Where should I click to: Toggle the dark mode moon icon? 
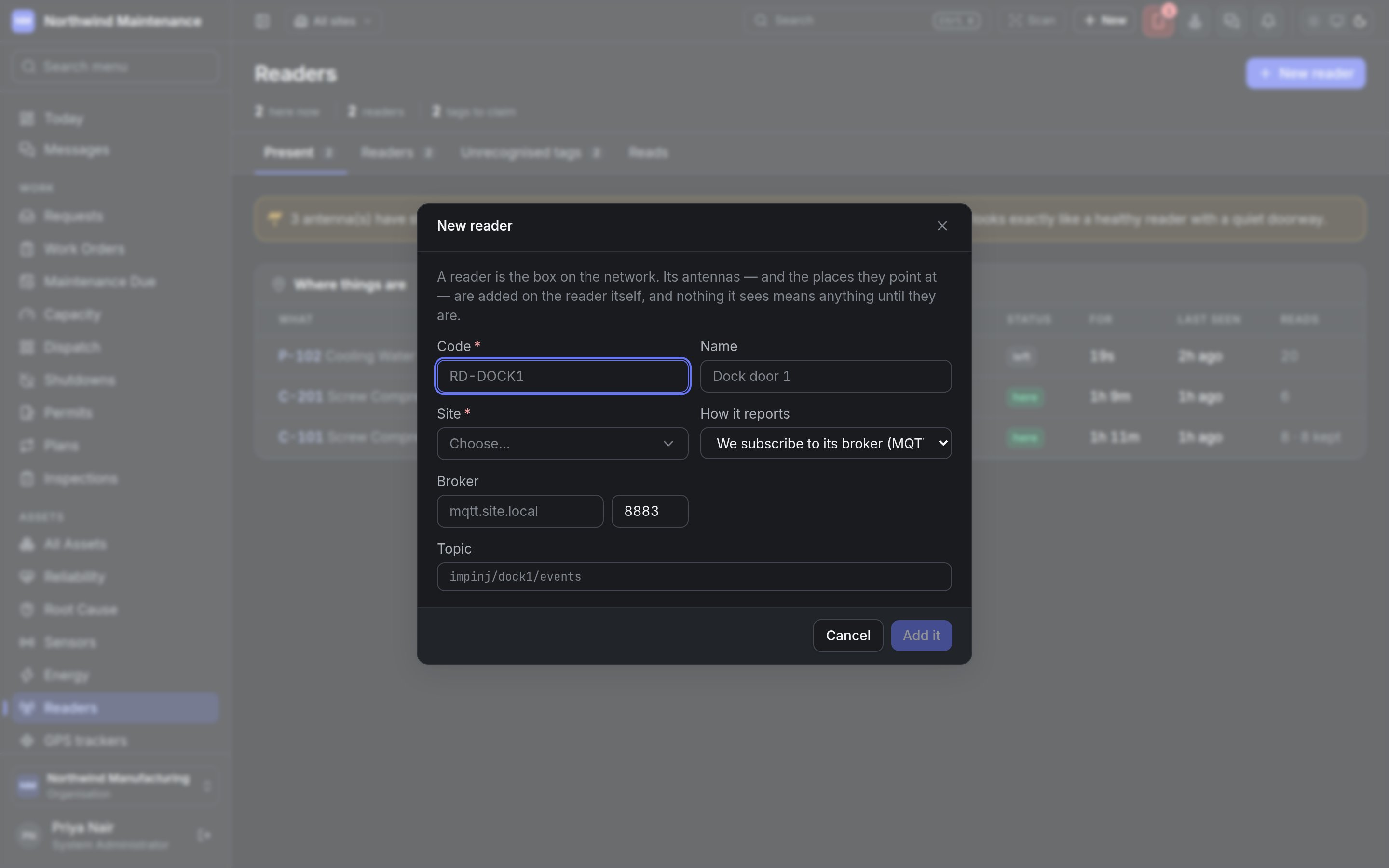click(1360, 21)
